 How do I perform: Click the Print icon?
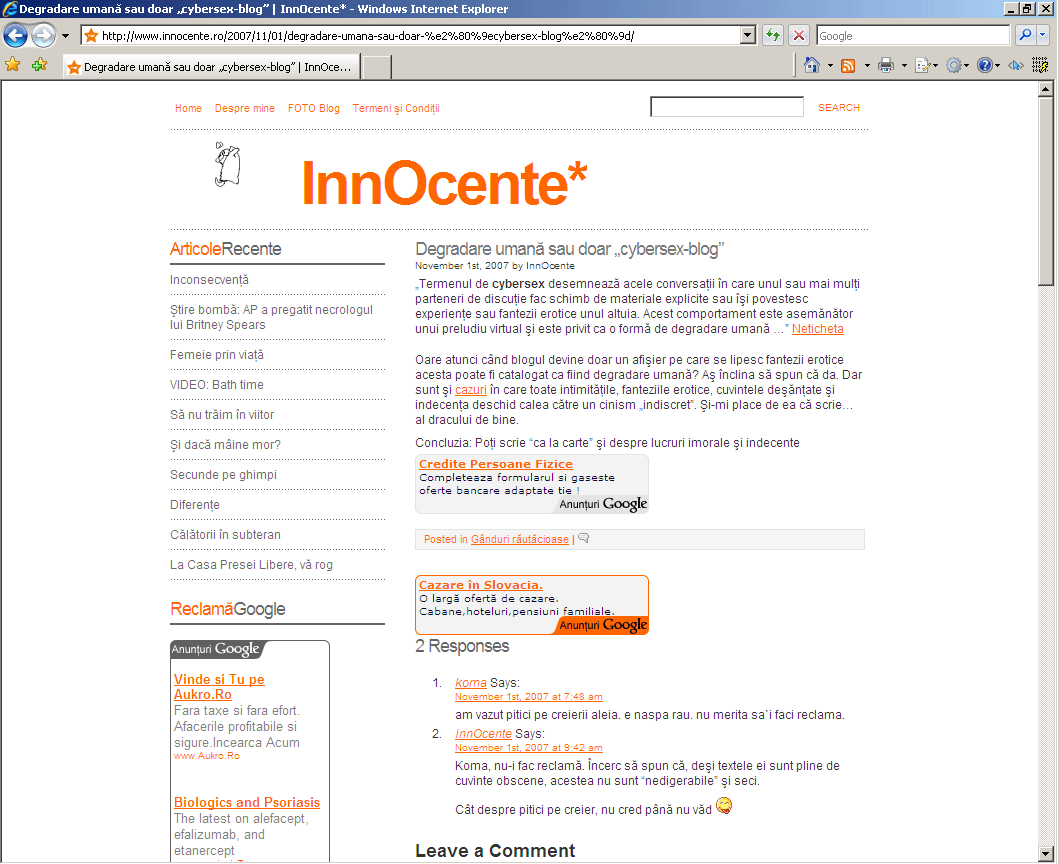885,66
